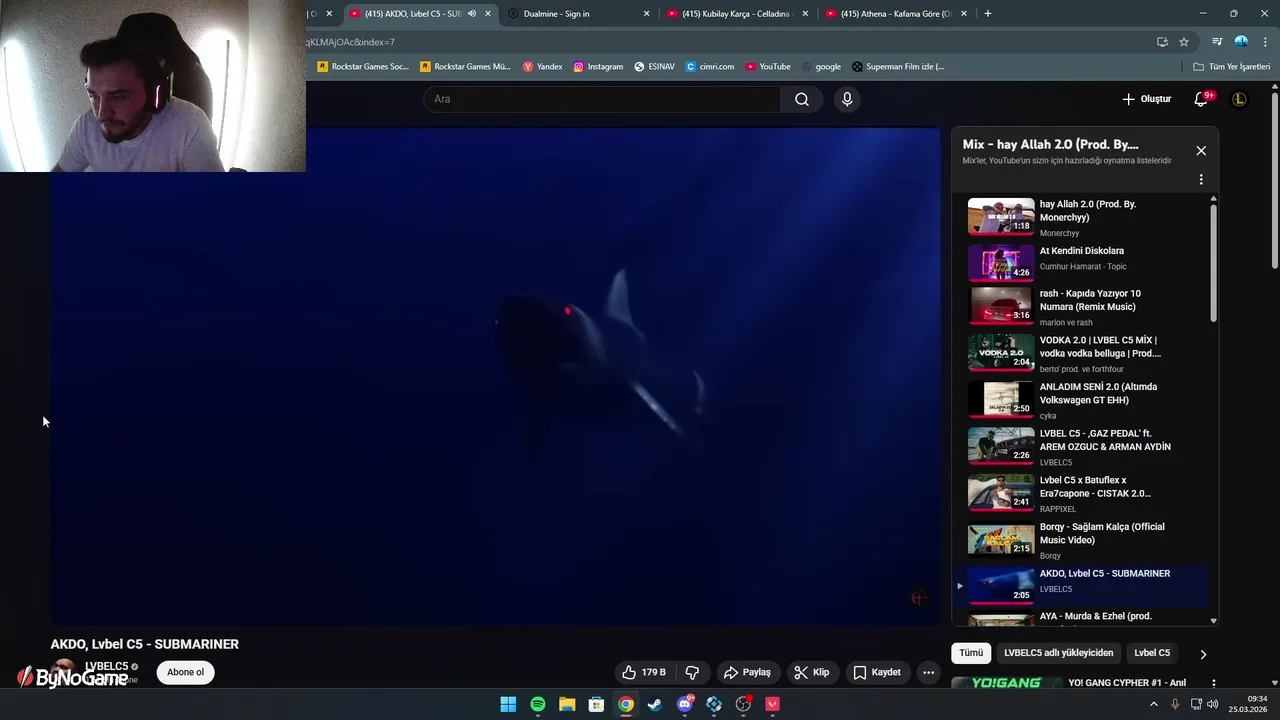Mute the AKDO tab's speaker icon
Viewport: 1280px width, 720px height.
[472, 14]
